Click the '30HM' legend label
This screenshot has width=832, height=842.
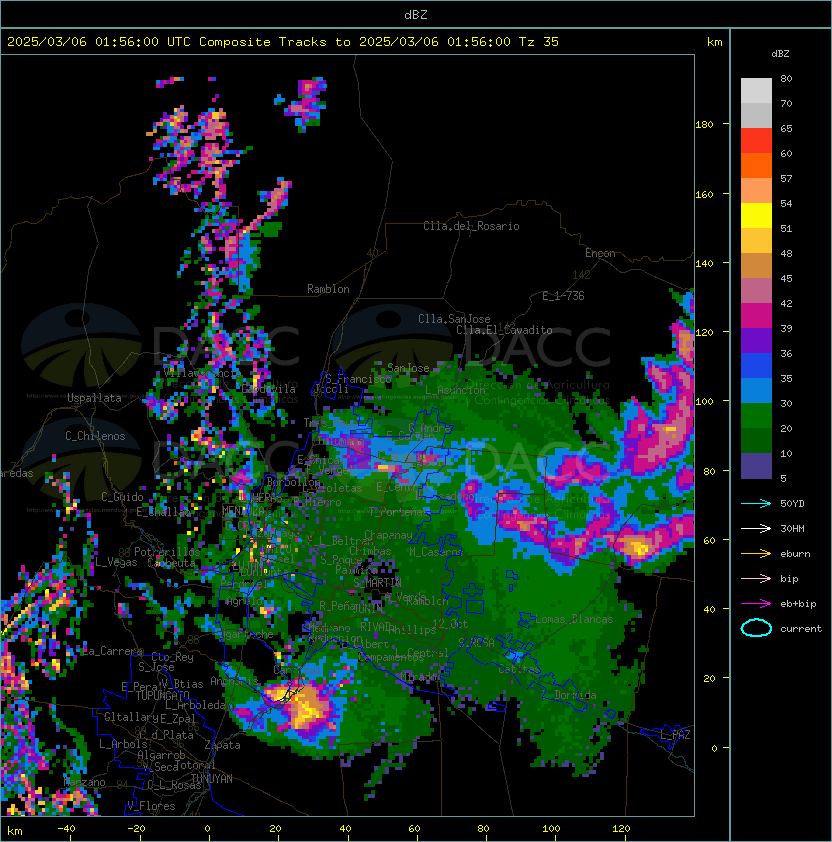792,528
